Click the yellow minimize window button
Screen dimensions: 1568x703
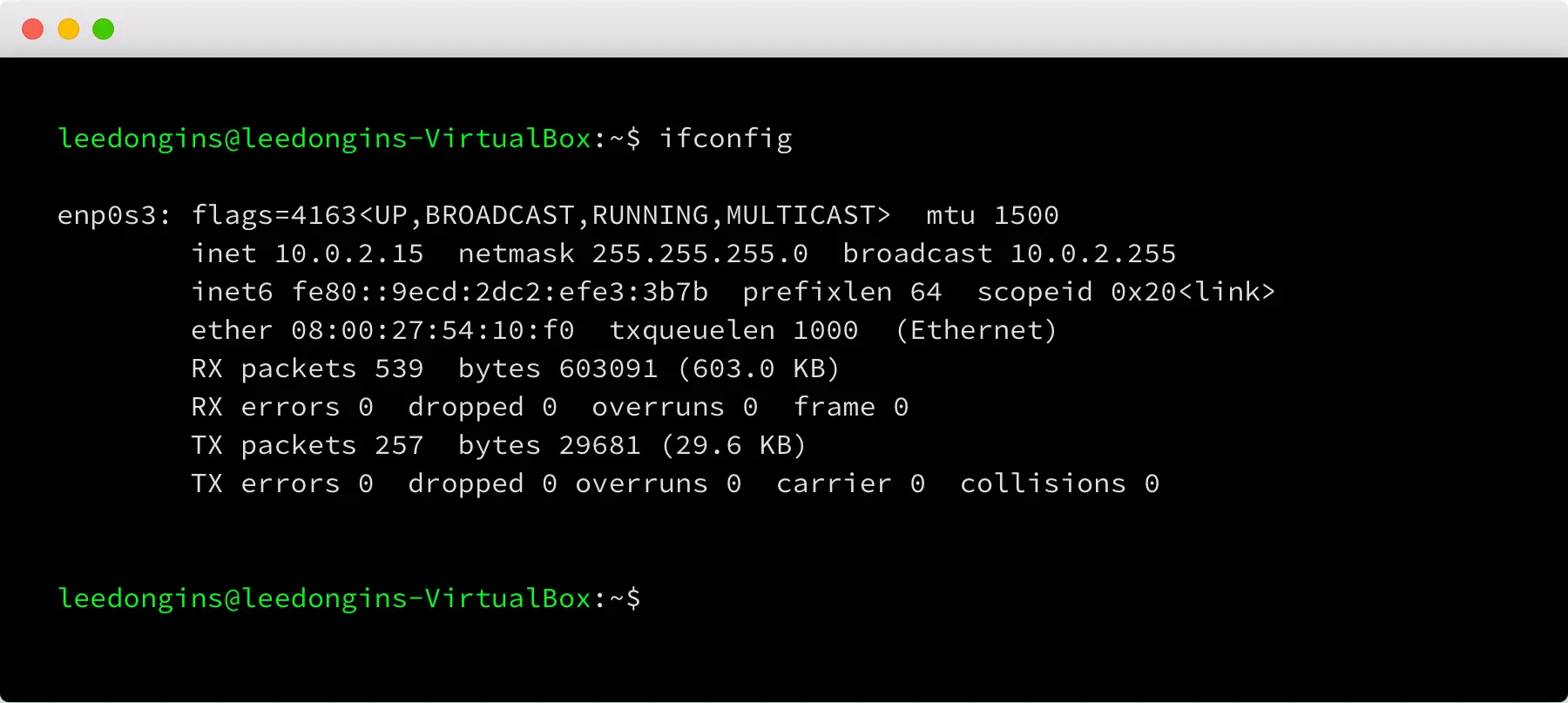point(67,28)
